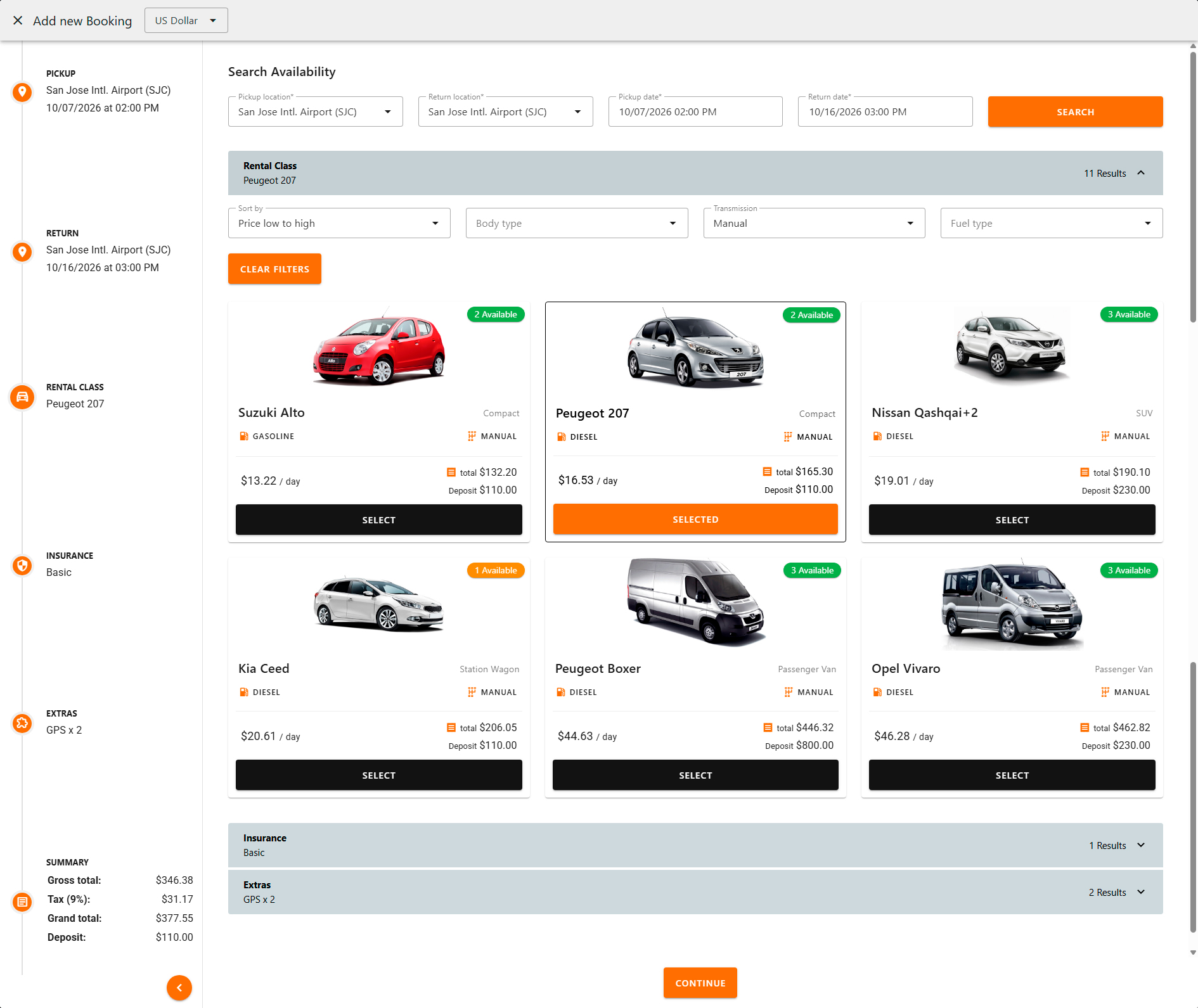This screenshot has width=1198, height=1008.
Task: Click the Rental Class car icon
Action: (x=22, y=397)
